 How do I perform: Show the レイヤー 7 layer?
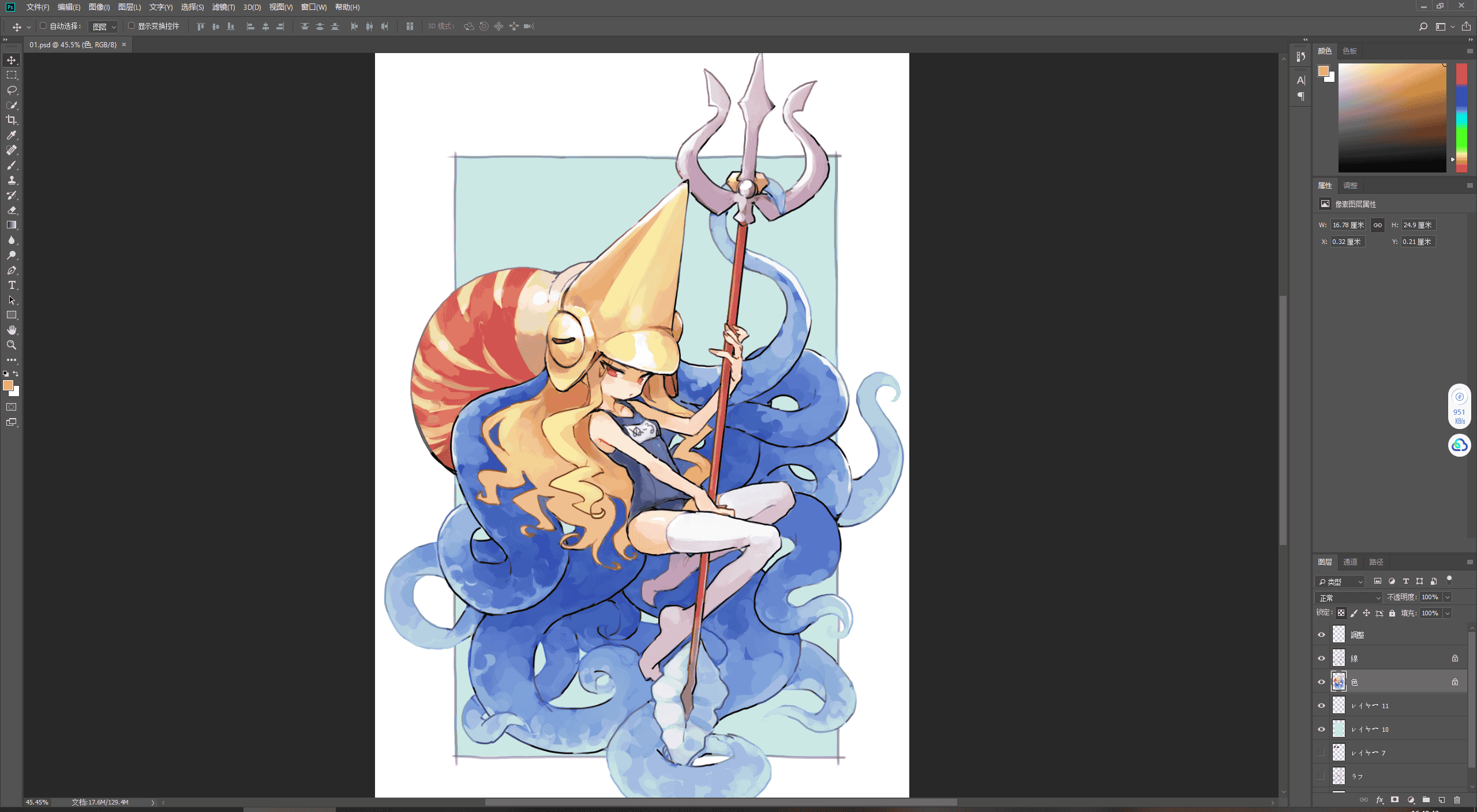(1321, 753)
